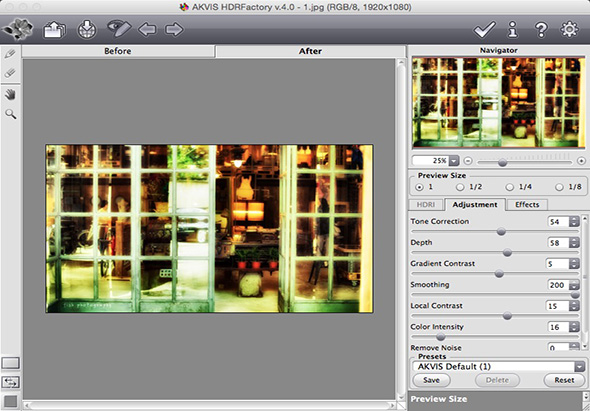Click the Tone Correction slider handle
Image resolution: width=590 pixels, height=411 pixels.
tap(501, 231)
